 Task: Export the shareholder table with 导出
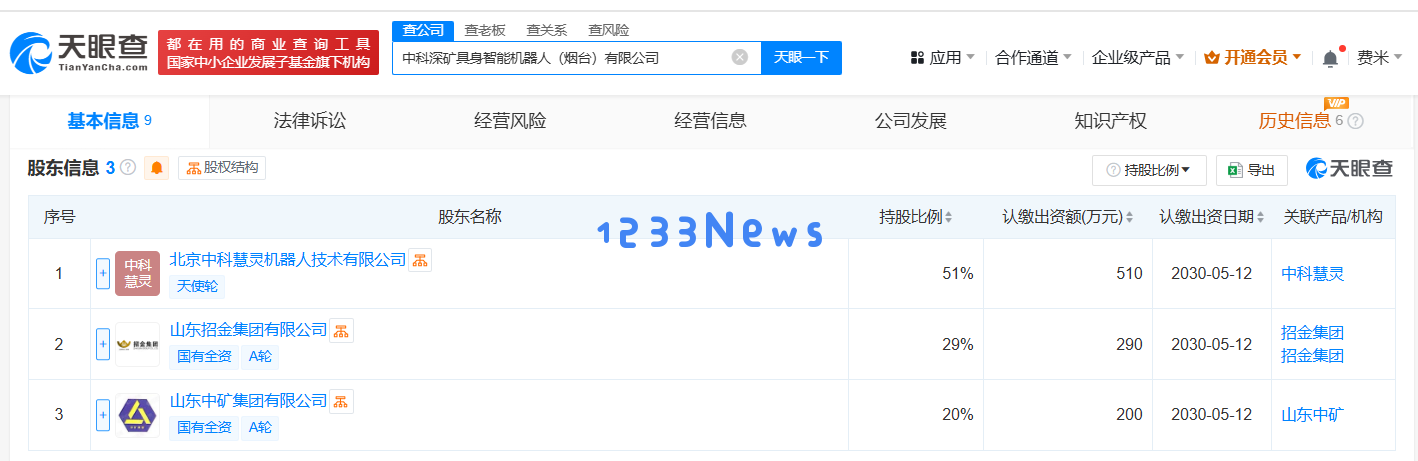[x=1251, y=170]
